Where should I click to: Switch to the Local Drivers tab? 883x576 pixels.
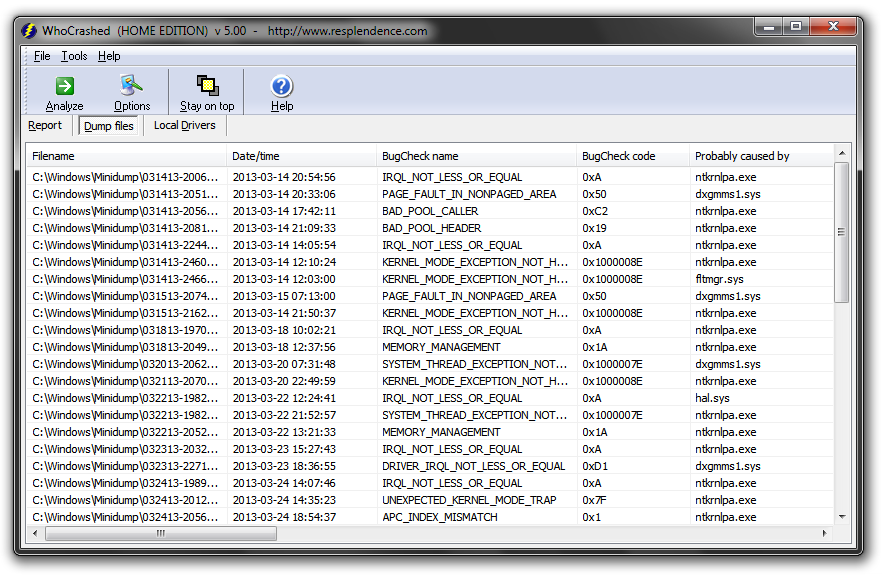pos(185,125)
